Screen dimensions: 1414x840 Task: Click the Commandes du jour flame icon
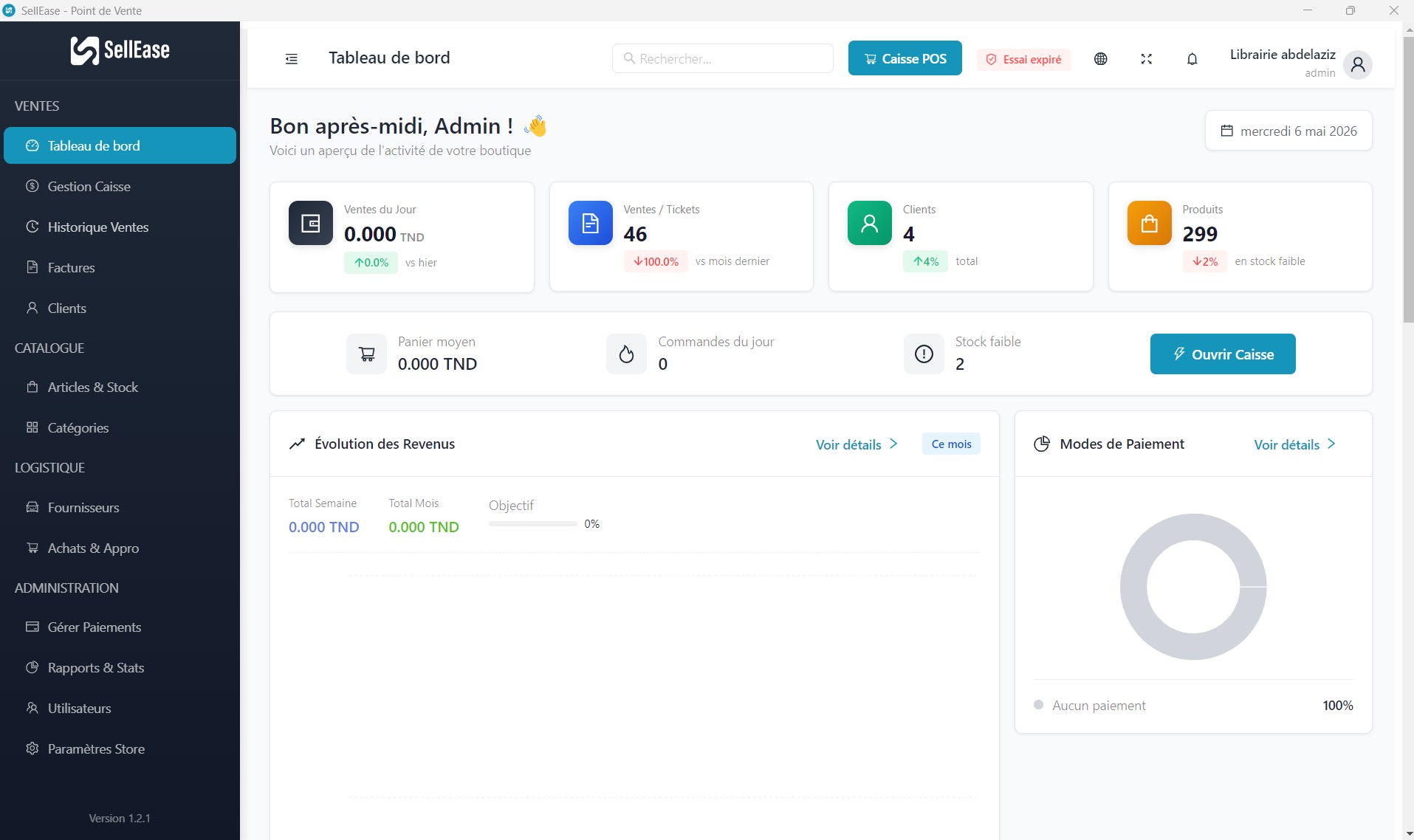coord(627,354)
